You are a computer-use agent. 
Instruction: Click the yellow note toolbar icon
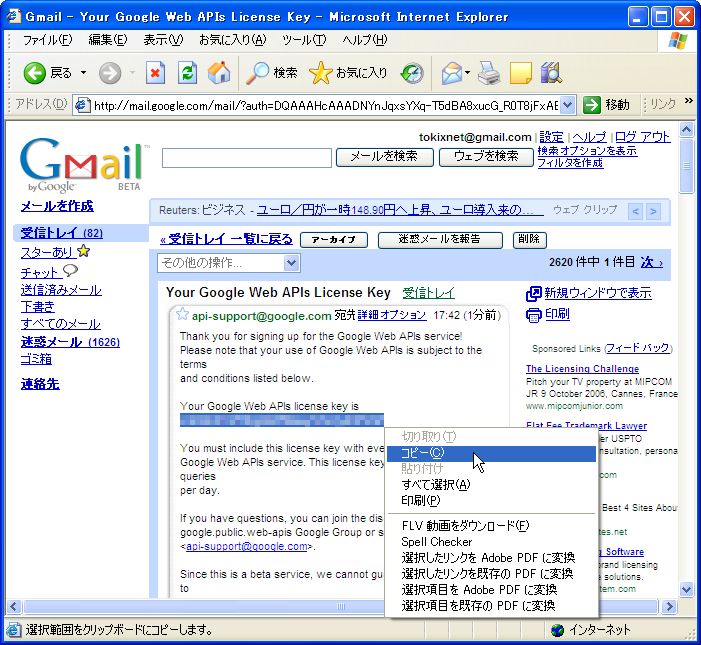520,73
